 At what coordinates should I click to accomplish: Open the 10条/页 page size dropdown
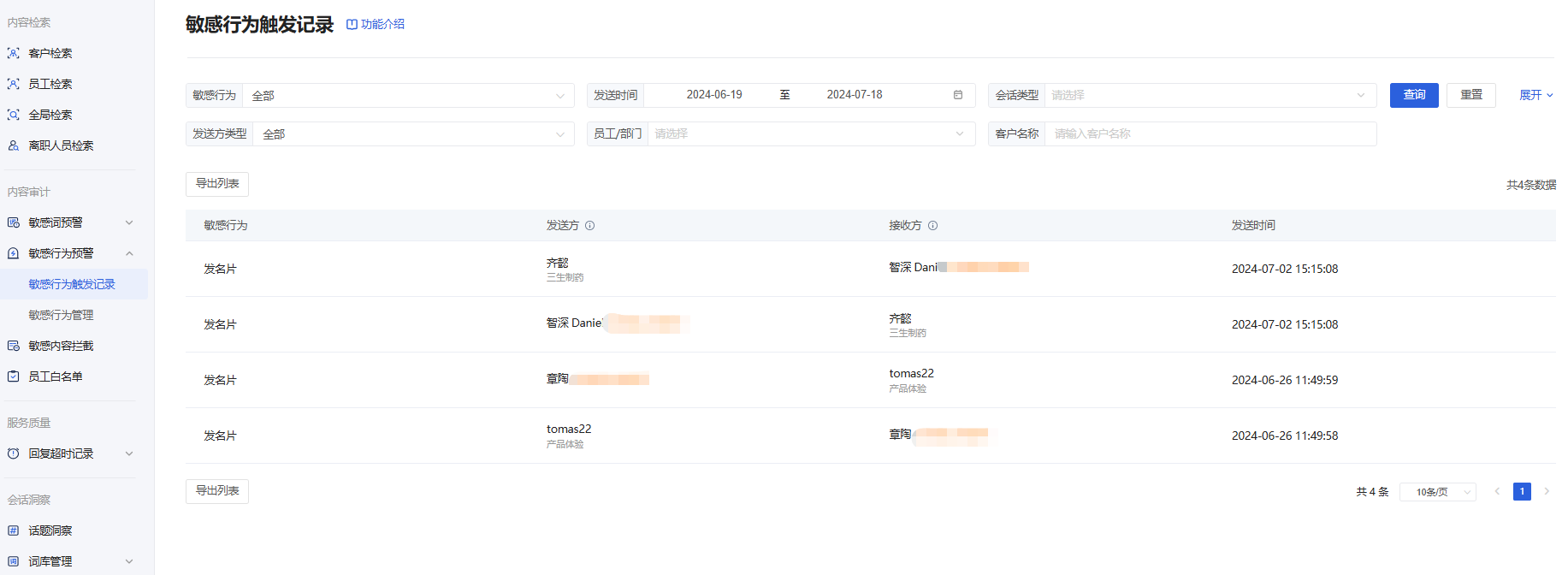(x=1438, y=492)
